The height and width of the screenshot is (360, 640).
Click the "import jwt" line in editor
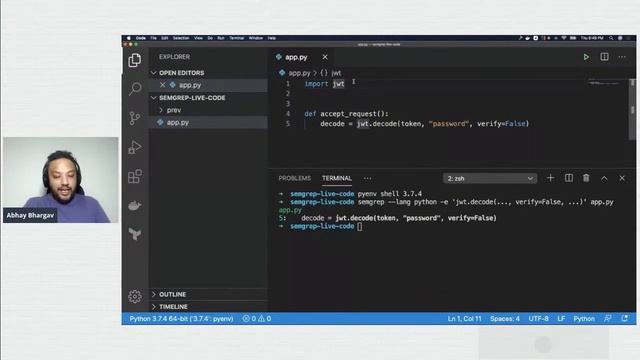click(x=324, y=84)
